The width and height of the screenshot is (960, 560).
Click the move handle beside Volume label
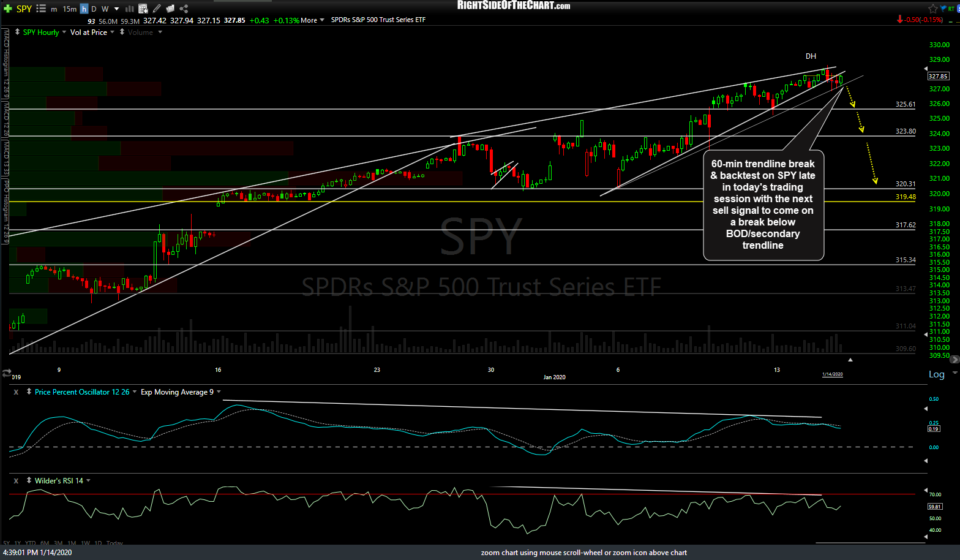[122, 32]
